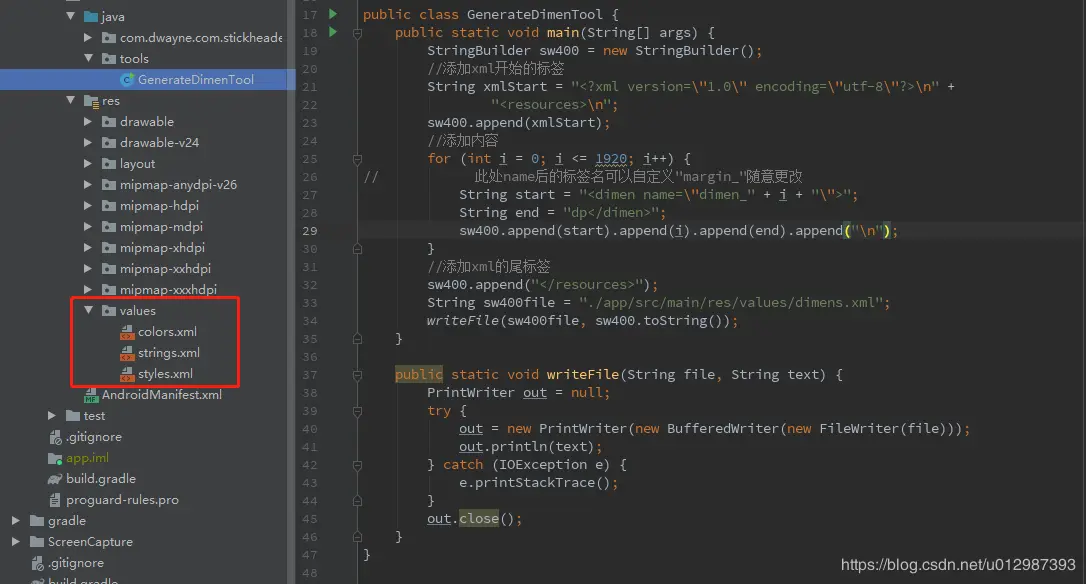Click the java folder icon
The image size is (1086, 584).
pos(91,16)
